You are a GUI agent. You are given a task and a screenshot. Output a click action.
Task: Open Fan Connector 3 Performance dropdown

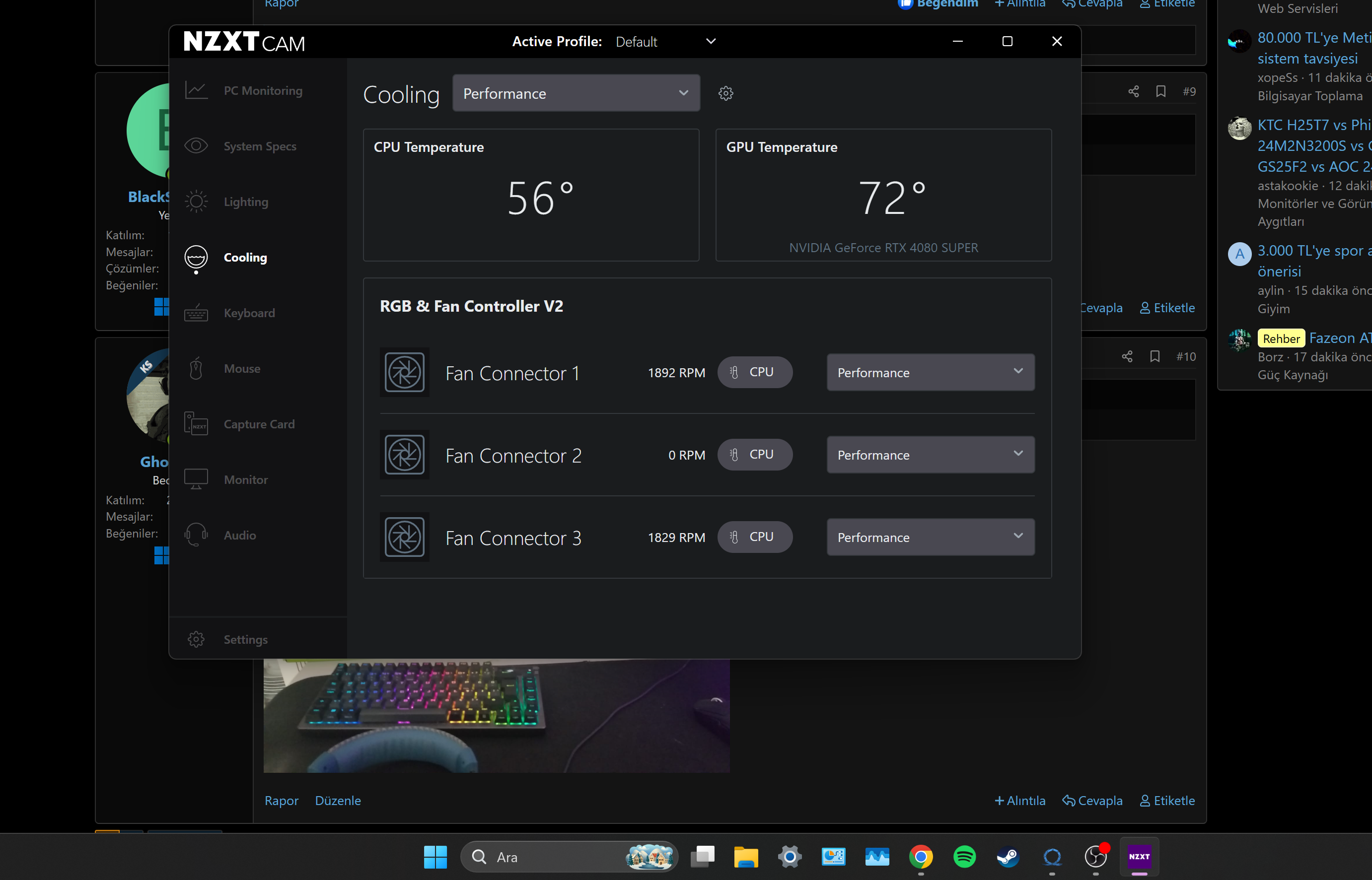(x=930, y=537)
